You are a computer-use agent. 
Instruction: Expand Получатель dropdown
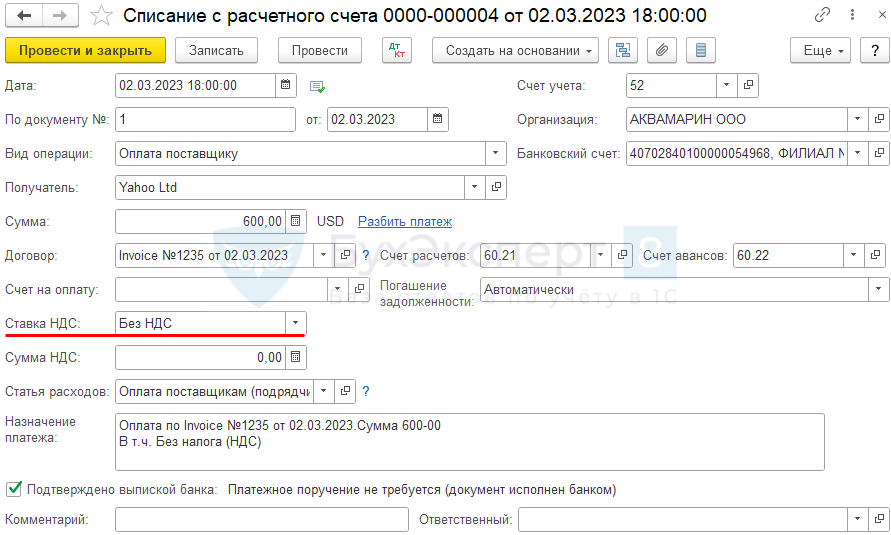click(x=474, y=187)
